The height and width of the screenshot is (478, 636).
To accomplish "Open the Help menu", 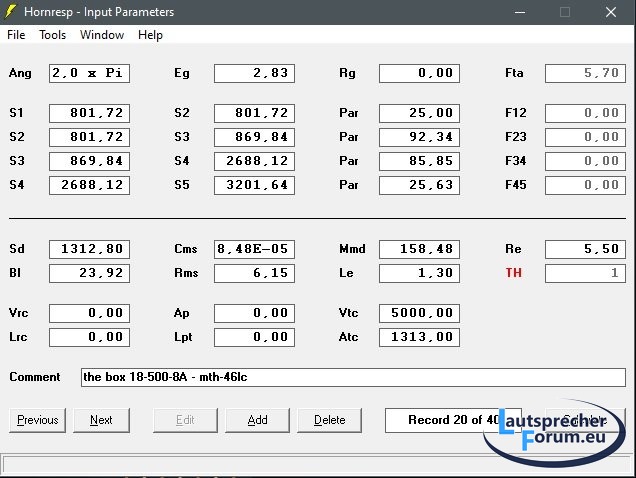I will point(150,35).
